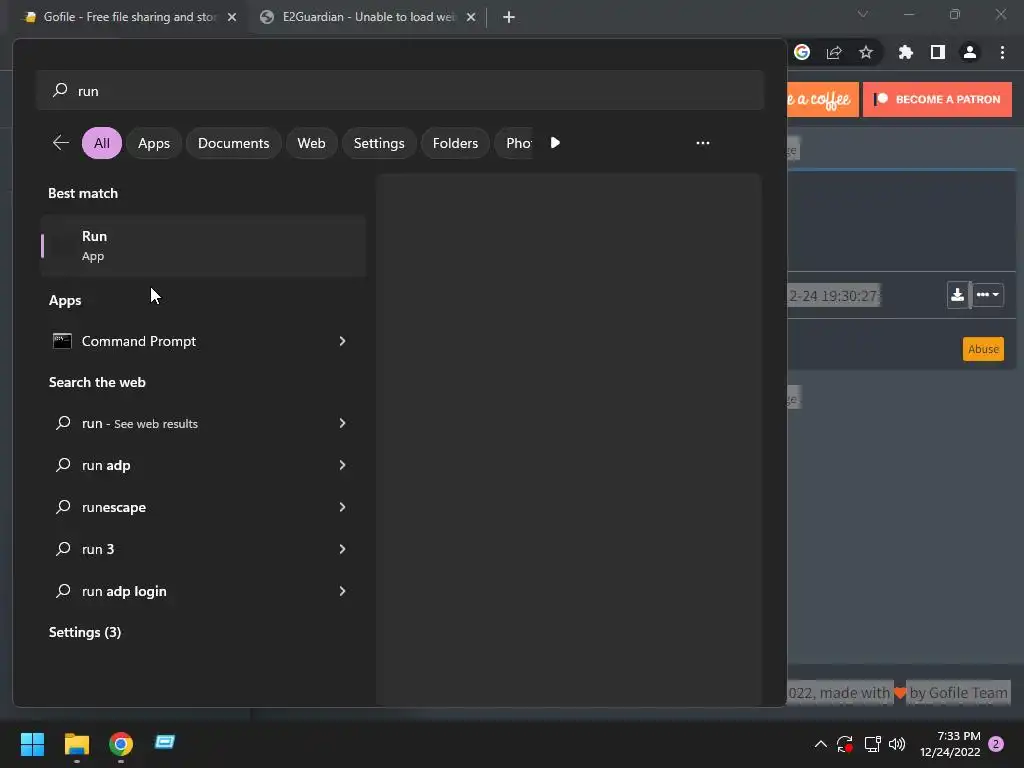Open File Explorer from the taskbar

click(76, 743)
